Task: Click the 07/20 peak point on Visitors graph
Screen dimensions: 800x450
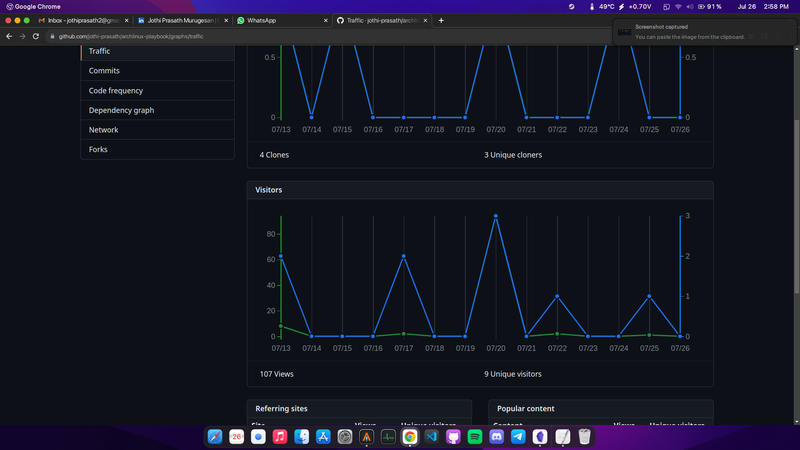Action: click(x=496, y=216)
